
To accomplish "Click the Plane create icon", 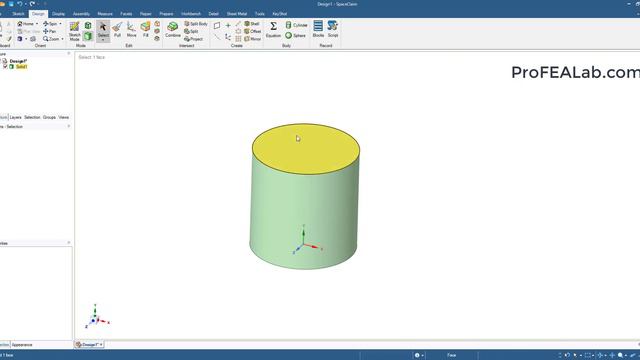I will pos(217,25).
